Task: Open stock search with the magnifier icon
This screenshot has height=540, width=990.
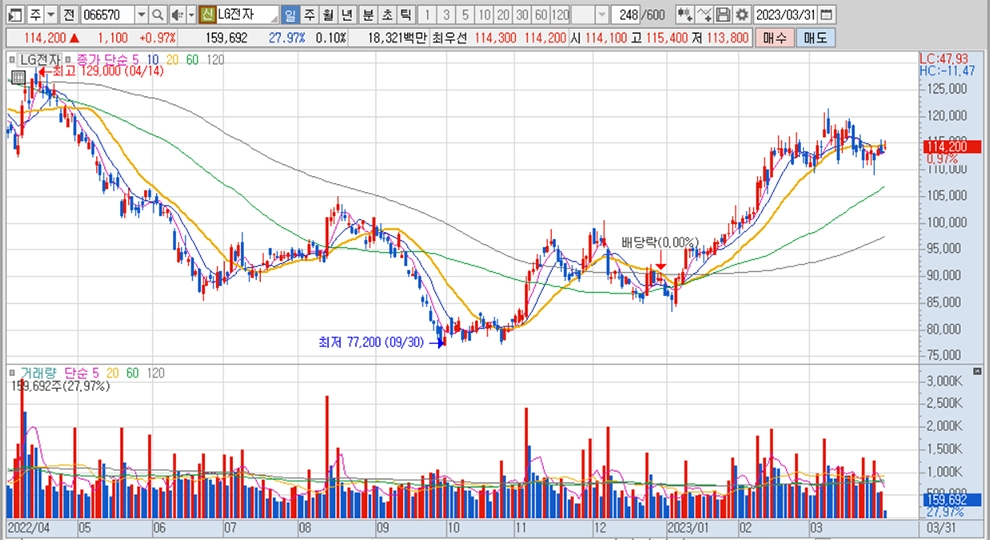Action: (158, 14)
